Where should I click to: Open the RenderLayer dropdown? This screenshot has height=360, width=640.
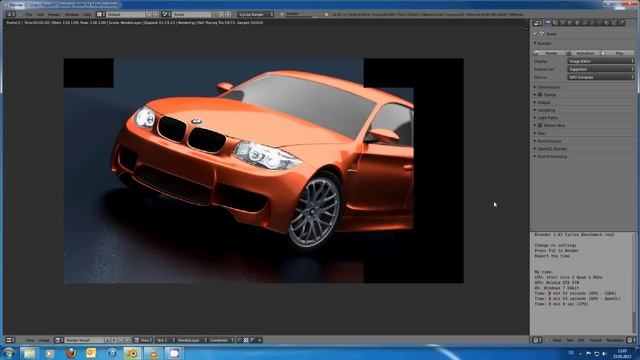(x=191, y=340)
